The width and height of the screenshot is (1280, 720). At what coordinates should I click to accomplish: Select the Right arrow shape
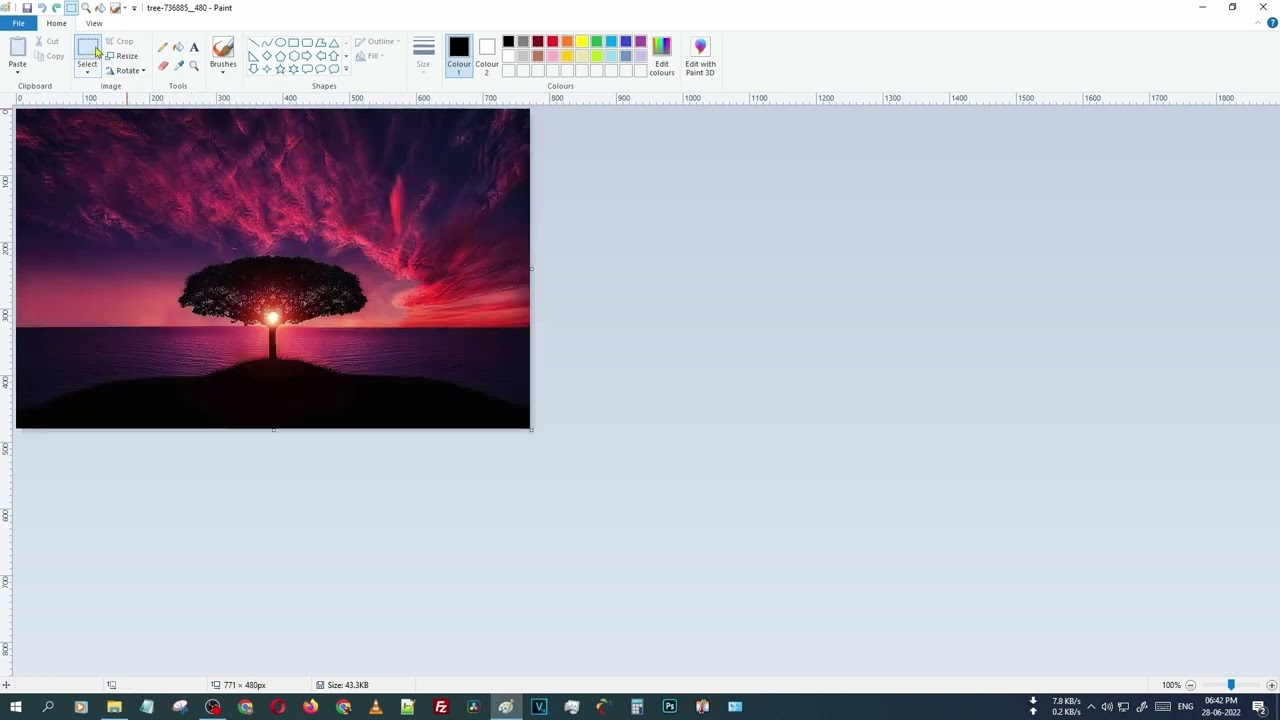click(x=306, y=56)
